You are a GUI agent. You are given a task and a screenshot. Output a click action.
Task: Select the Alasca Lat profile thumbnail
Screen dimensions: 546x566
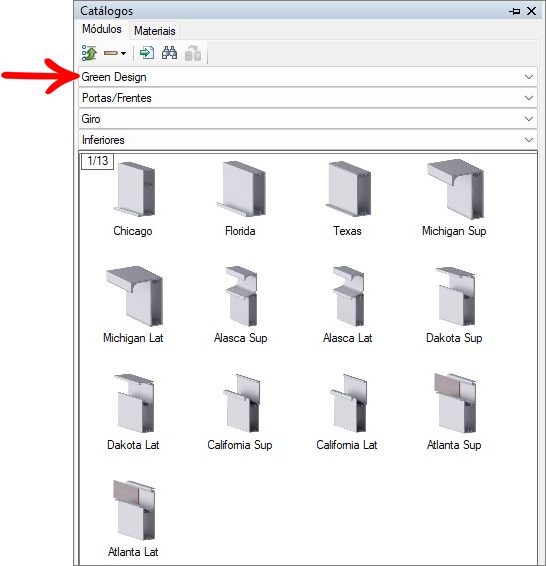pos(348,296)
